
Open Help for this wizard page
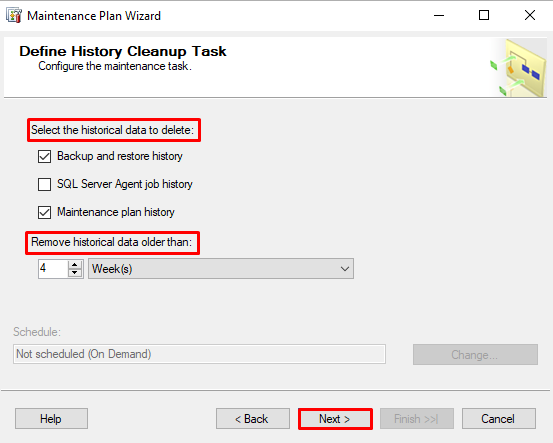coord(51,419)
